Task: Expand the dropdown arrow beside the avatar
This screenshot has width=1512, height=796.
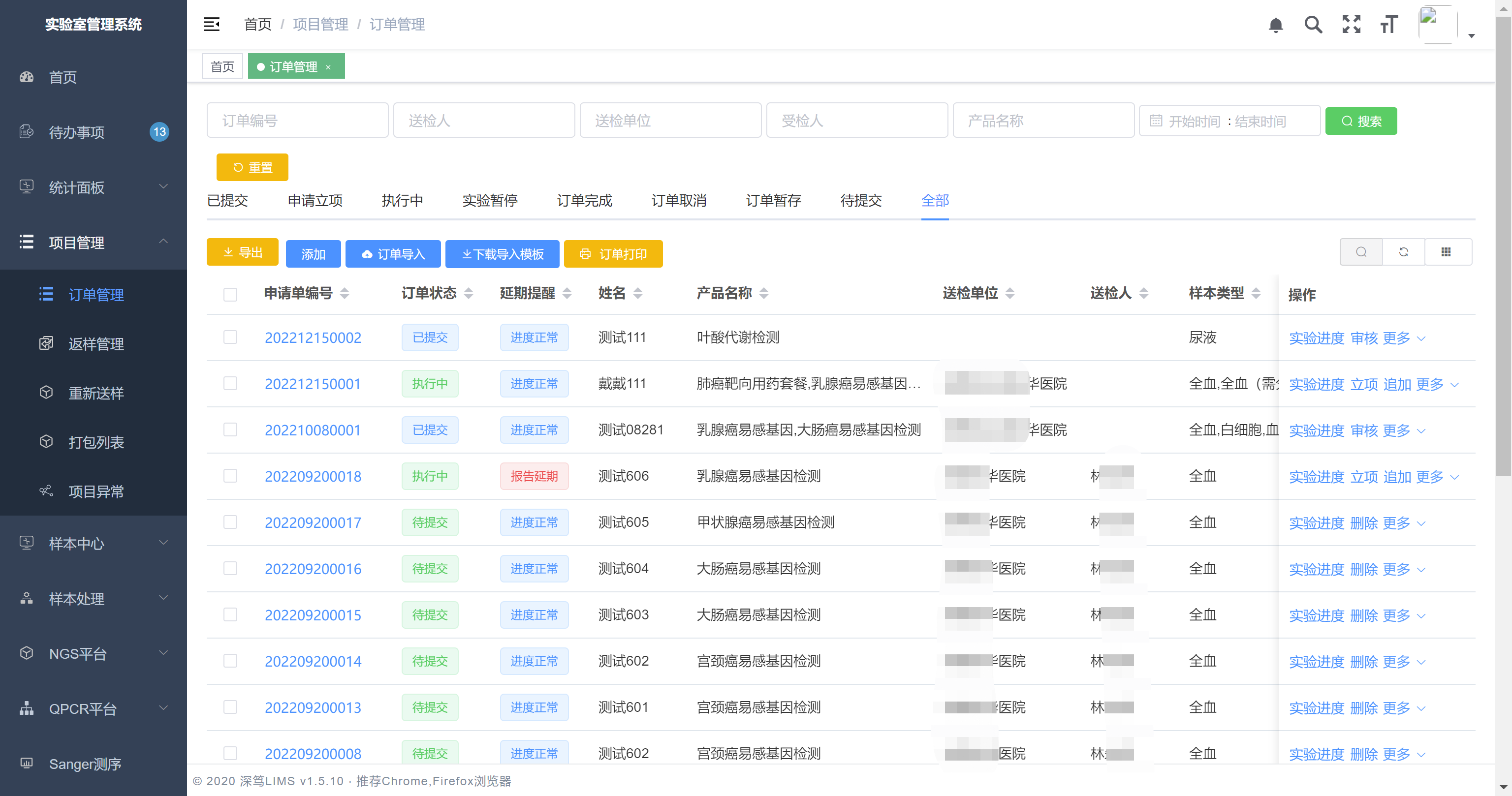Action: (x=1471, y=36)
